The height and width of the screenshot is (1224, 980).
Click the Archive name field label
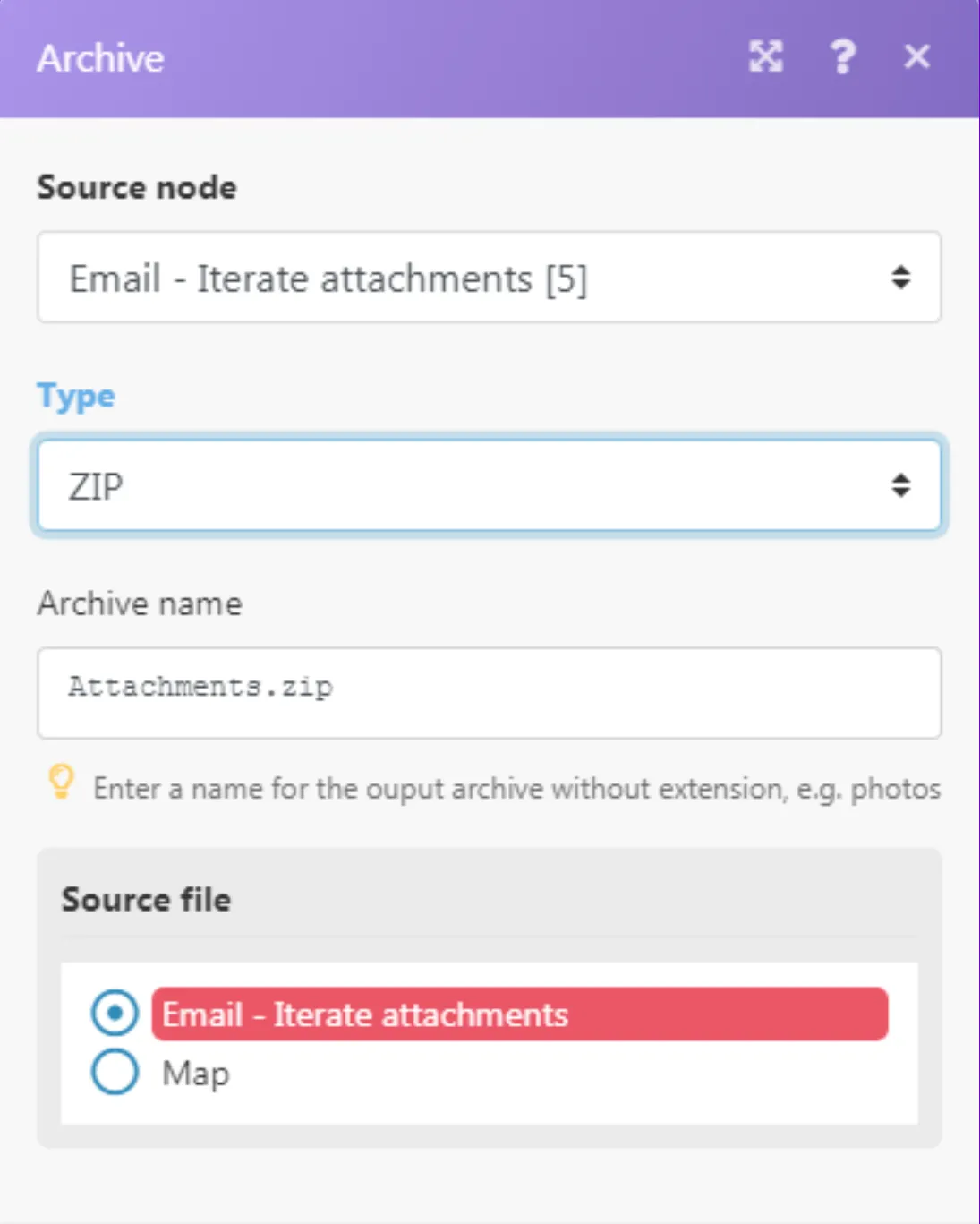[140, 603]
